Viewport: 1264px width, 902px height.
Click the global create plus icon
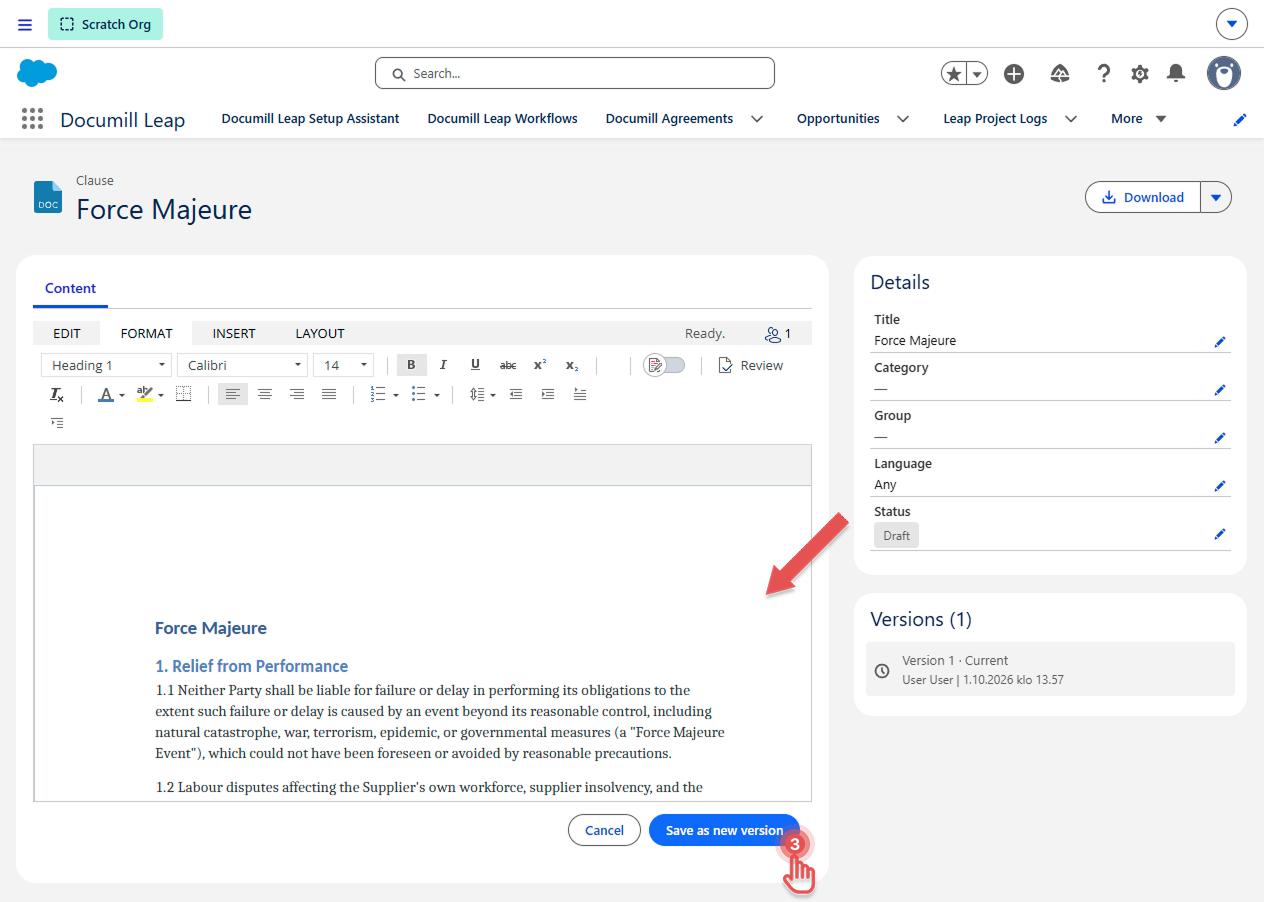tap(1014, 73)
